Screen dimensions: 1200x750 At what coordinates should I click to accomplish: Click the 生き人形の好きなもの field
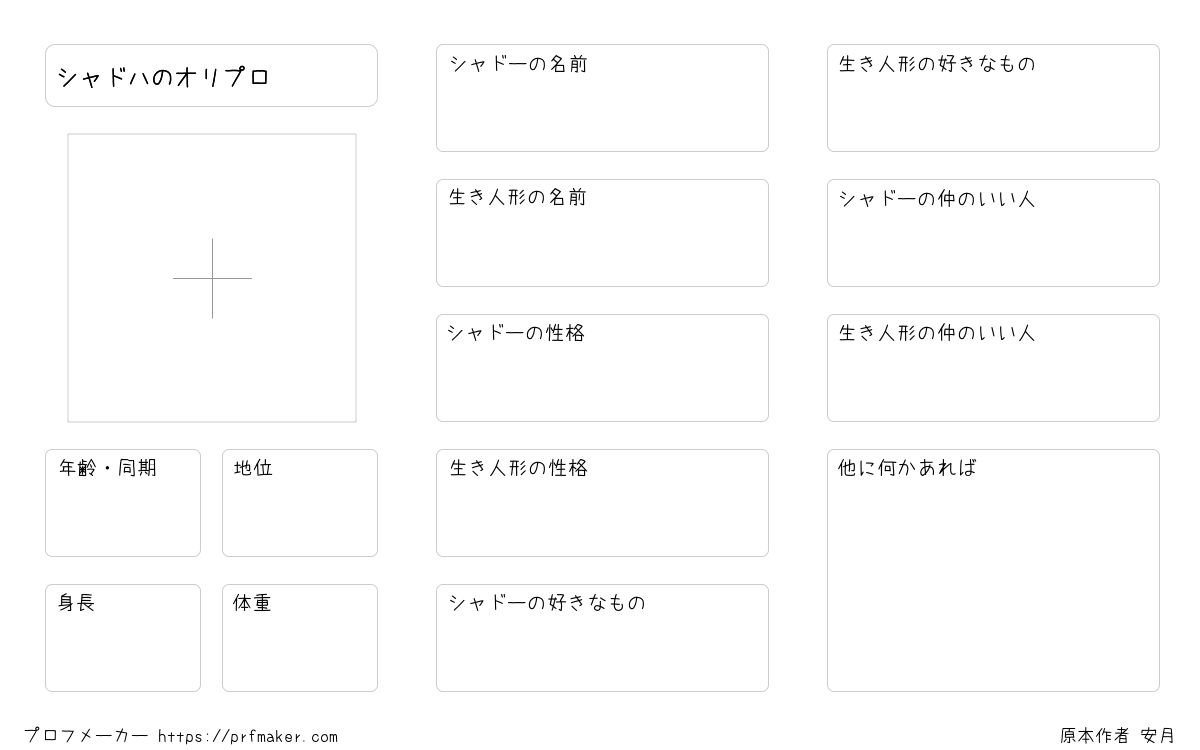pyautogui.click(x=993, y=98)
